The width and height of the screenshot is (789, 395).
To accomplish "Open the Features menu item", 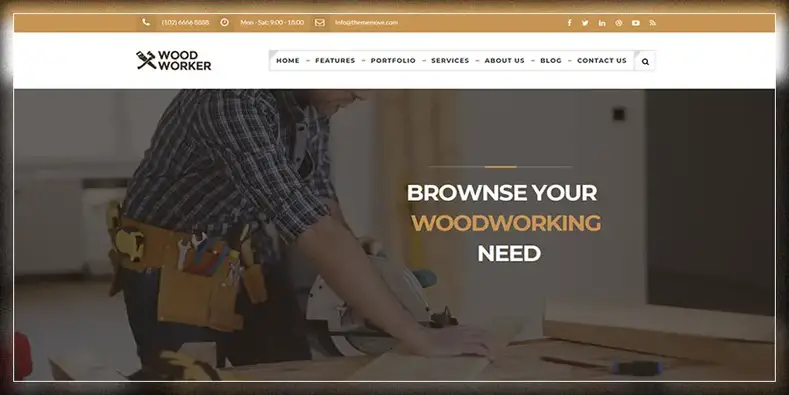I will (335, 60).
